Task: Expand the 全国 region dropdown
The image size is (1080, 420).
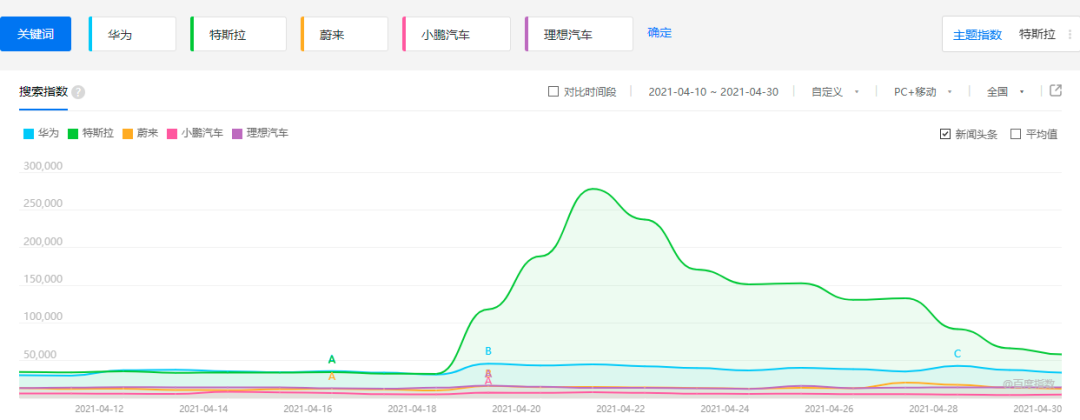Action: (1006, 92)
